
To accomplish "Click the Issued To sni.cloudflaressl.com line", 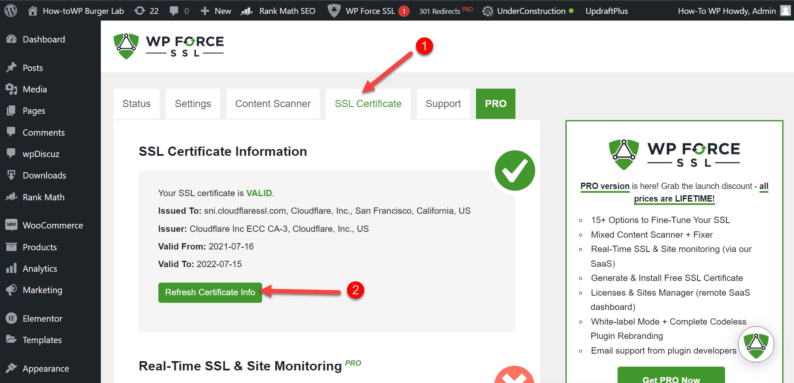I will 314,211.
